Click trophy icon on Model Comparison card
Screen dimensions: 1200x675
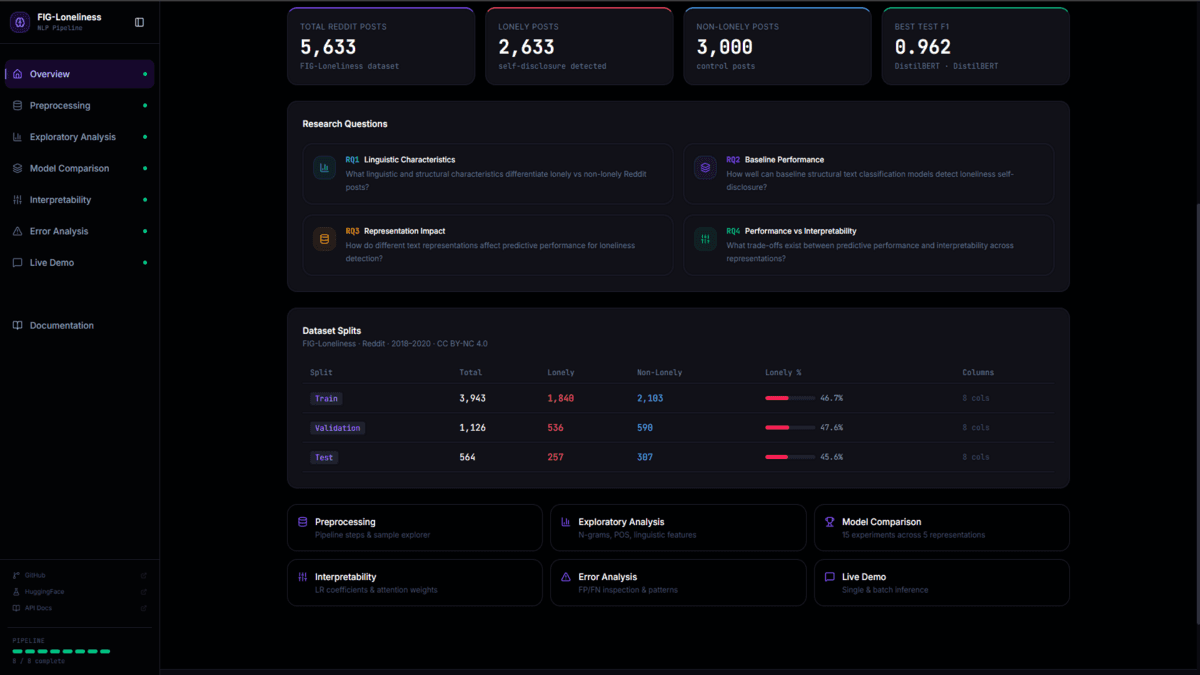(x=830, y=522)
